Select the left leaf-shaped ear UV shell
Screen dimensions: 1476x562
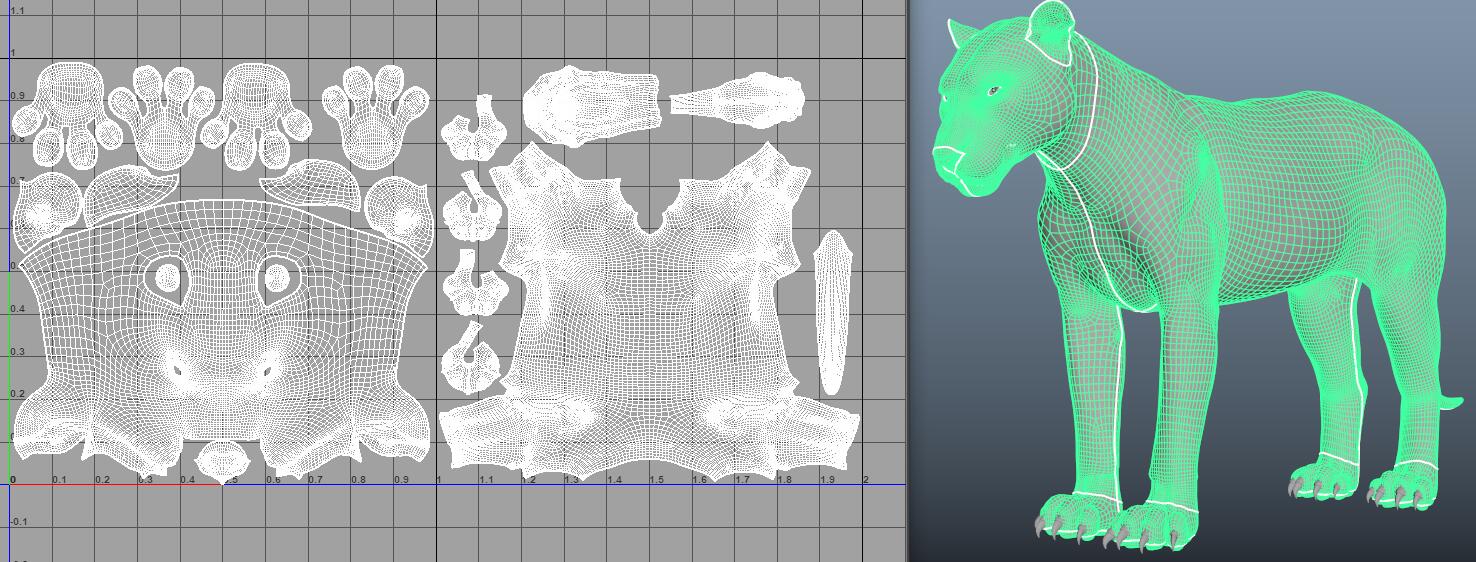[x=128, y=195]
